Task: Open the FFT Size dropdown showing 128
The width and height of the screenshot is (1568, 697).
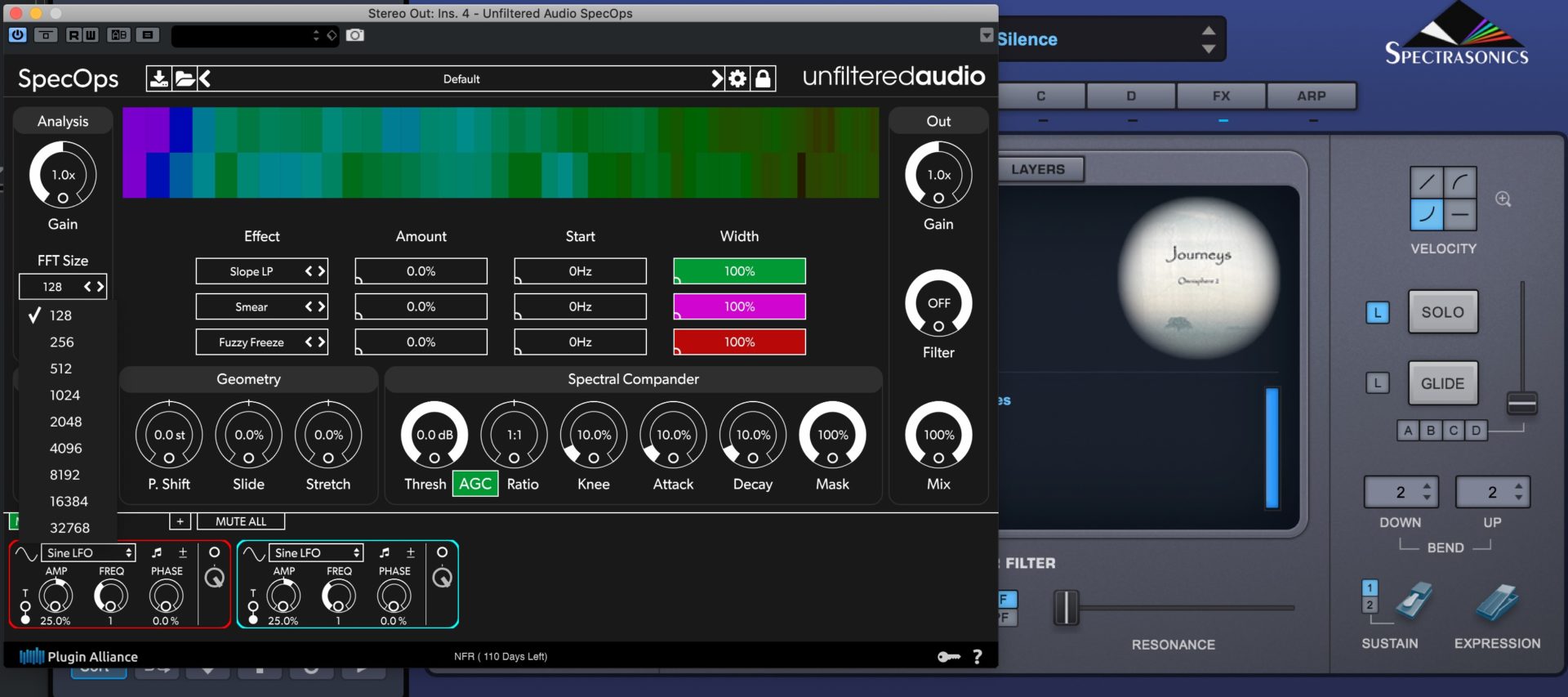Action: pyautogui.click(x=63, y=287)
